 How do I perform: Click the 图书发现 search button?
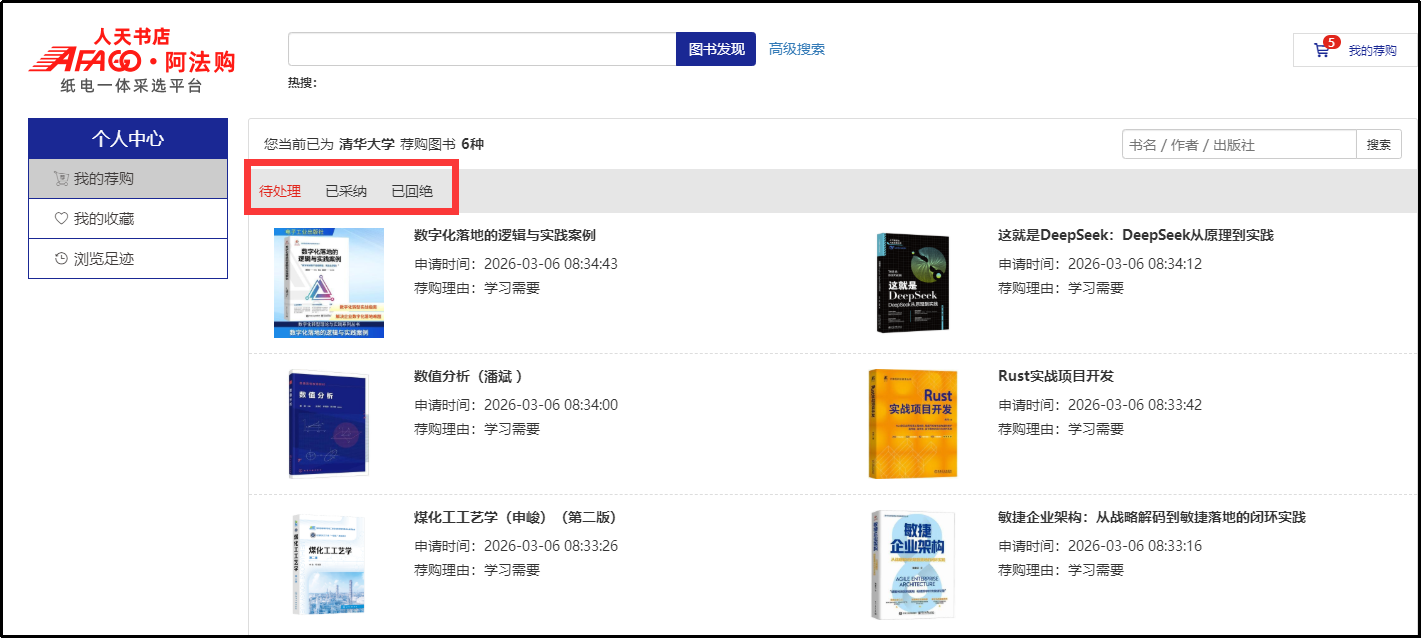(716, 49)
